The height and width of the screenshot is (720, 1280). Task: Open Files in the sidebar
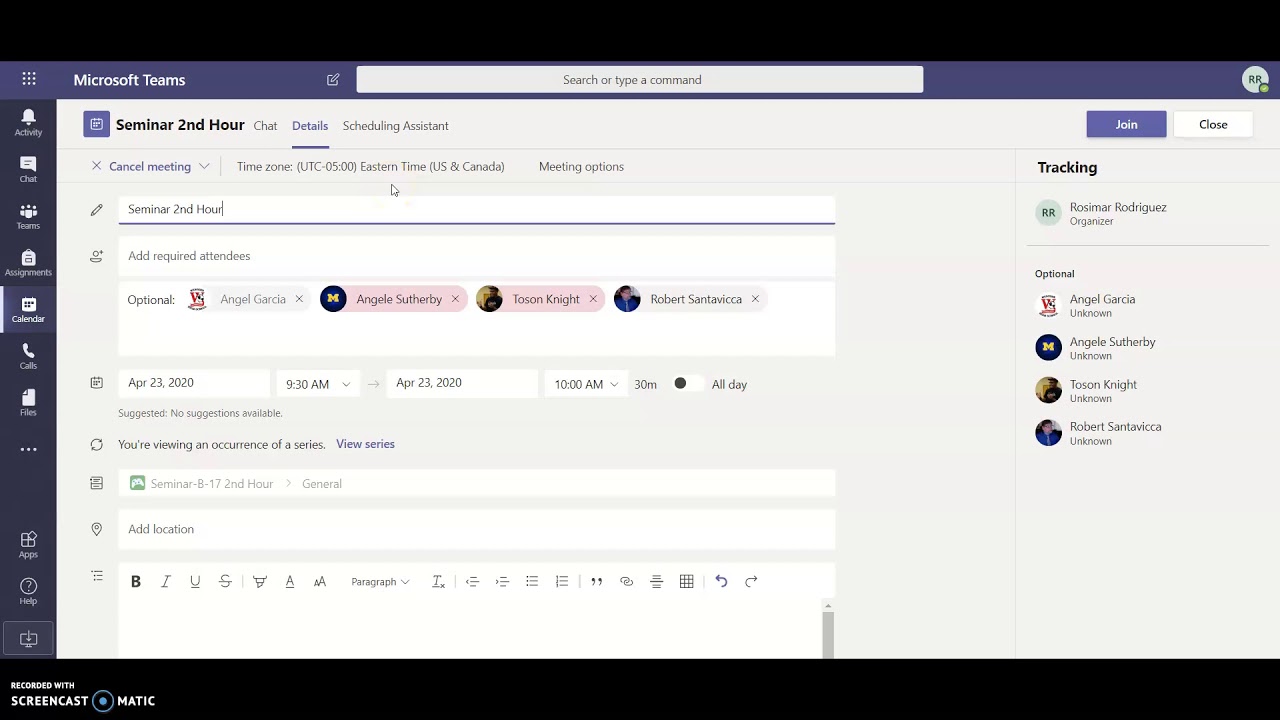click(x=28, y=403)
